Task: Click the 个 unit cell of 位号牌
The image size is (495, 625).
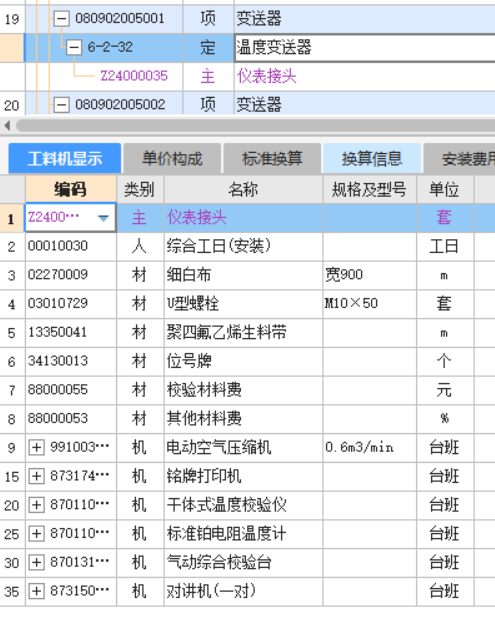Action: 445,361
